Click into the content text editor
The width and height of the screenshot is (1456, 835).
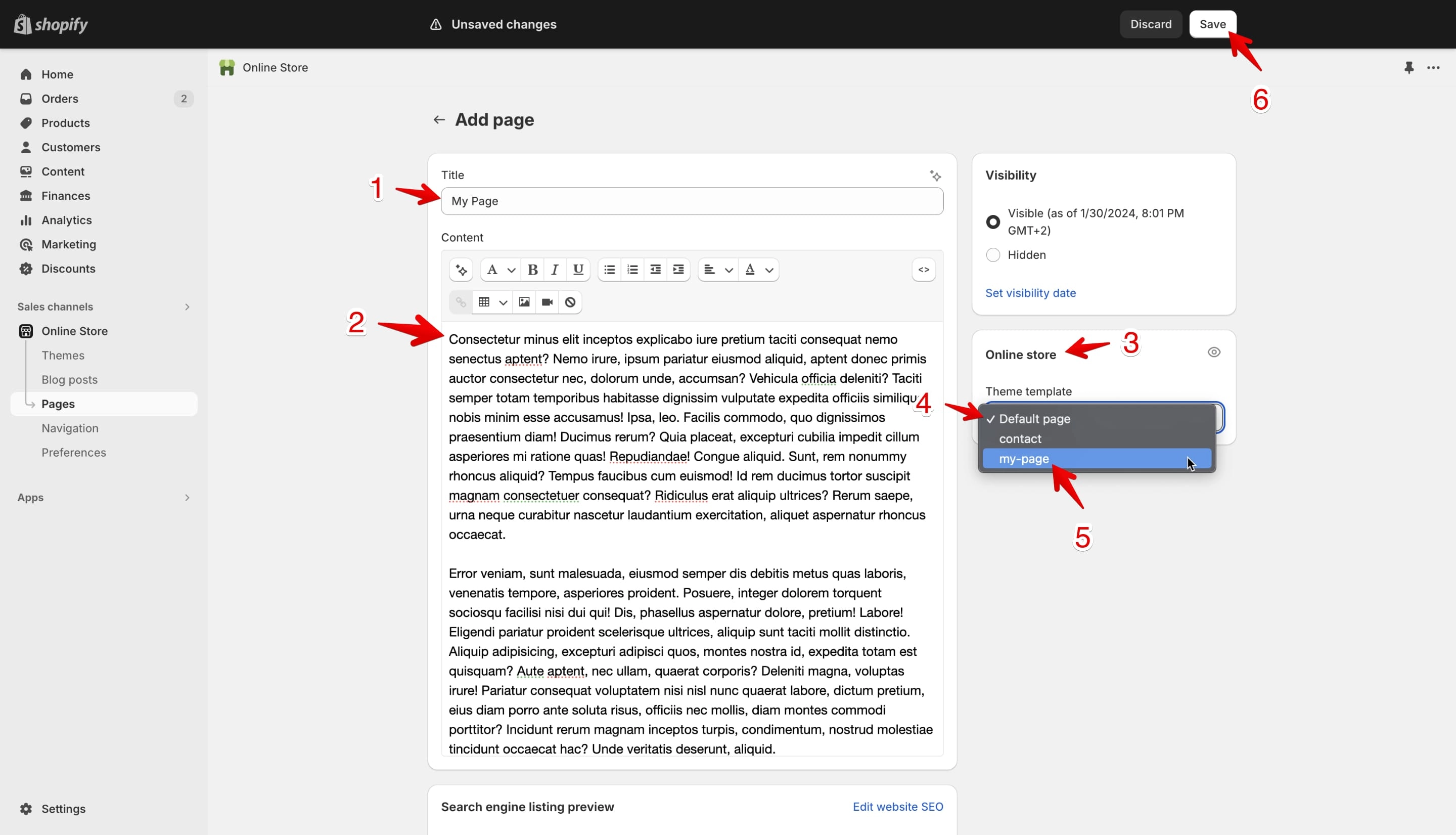tap(692, 539)
